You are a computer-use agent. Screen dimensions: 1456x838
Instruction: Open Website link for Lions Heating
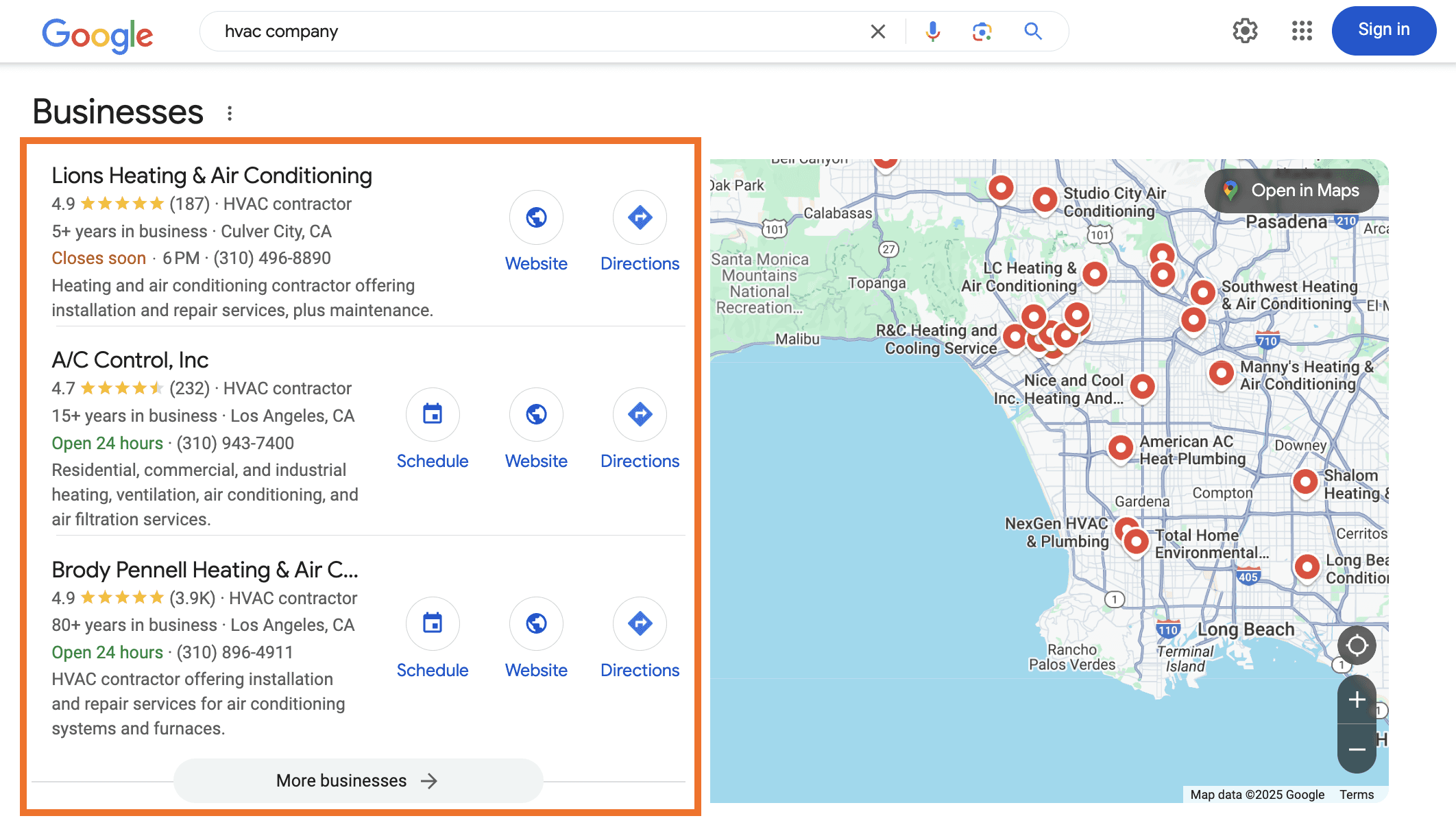pos(536,264)
